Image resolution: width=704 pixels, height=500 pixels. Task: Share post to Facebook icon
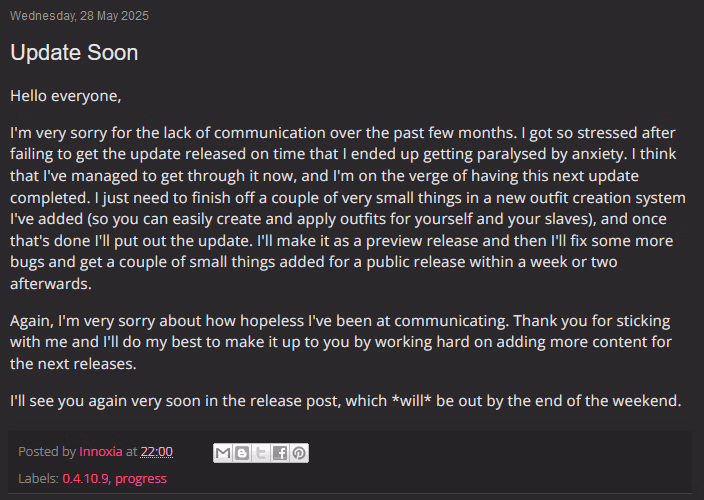pyautogui.click(x=280, y=453)
